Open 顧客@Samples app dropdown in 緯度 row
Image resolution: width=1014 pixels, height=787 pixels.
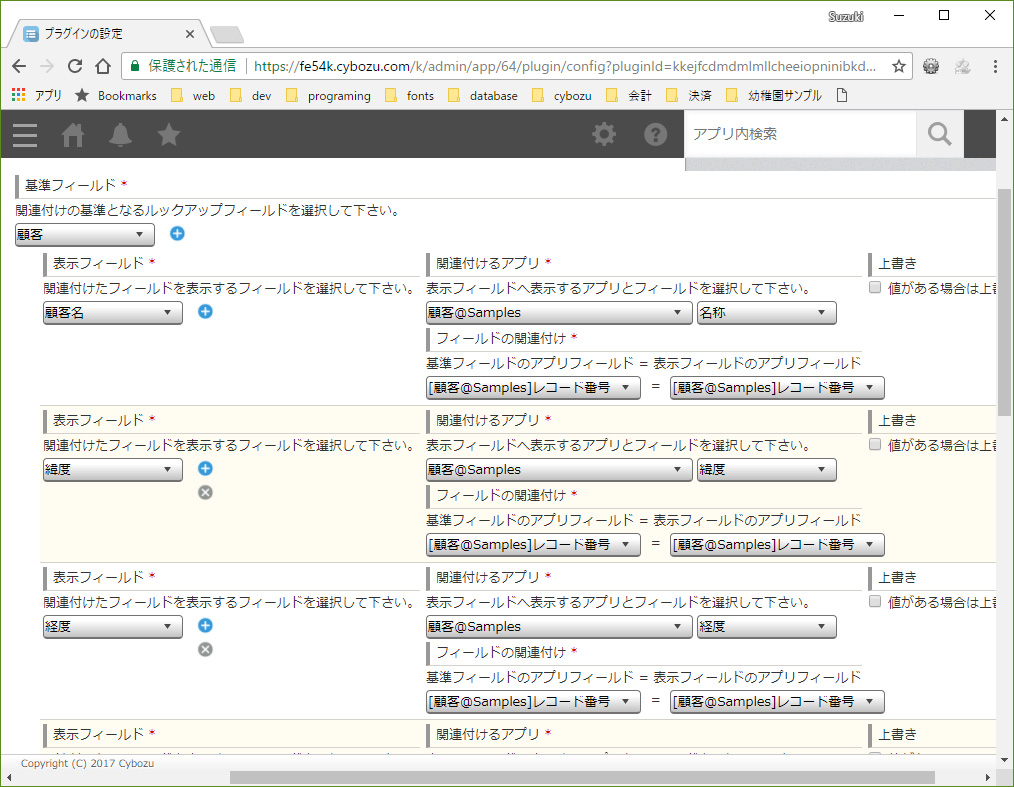tap(559, 470)
